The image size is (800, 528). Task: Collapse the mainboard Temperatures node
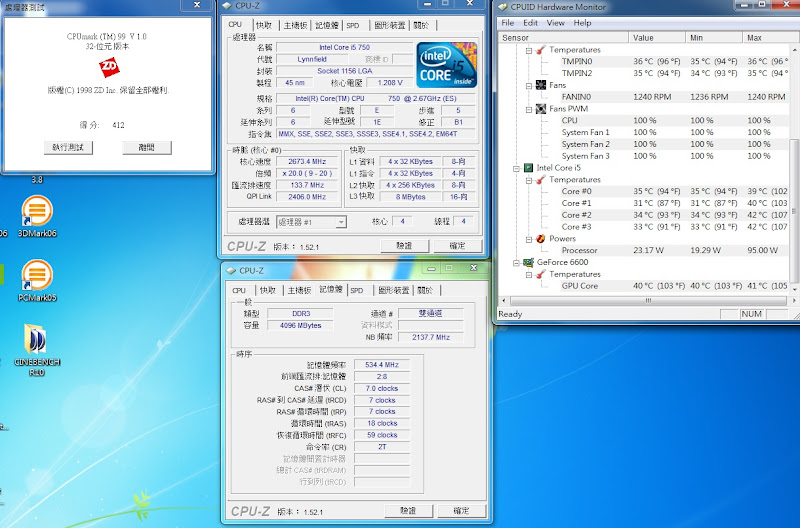tap(529, 50)
